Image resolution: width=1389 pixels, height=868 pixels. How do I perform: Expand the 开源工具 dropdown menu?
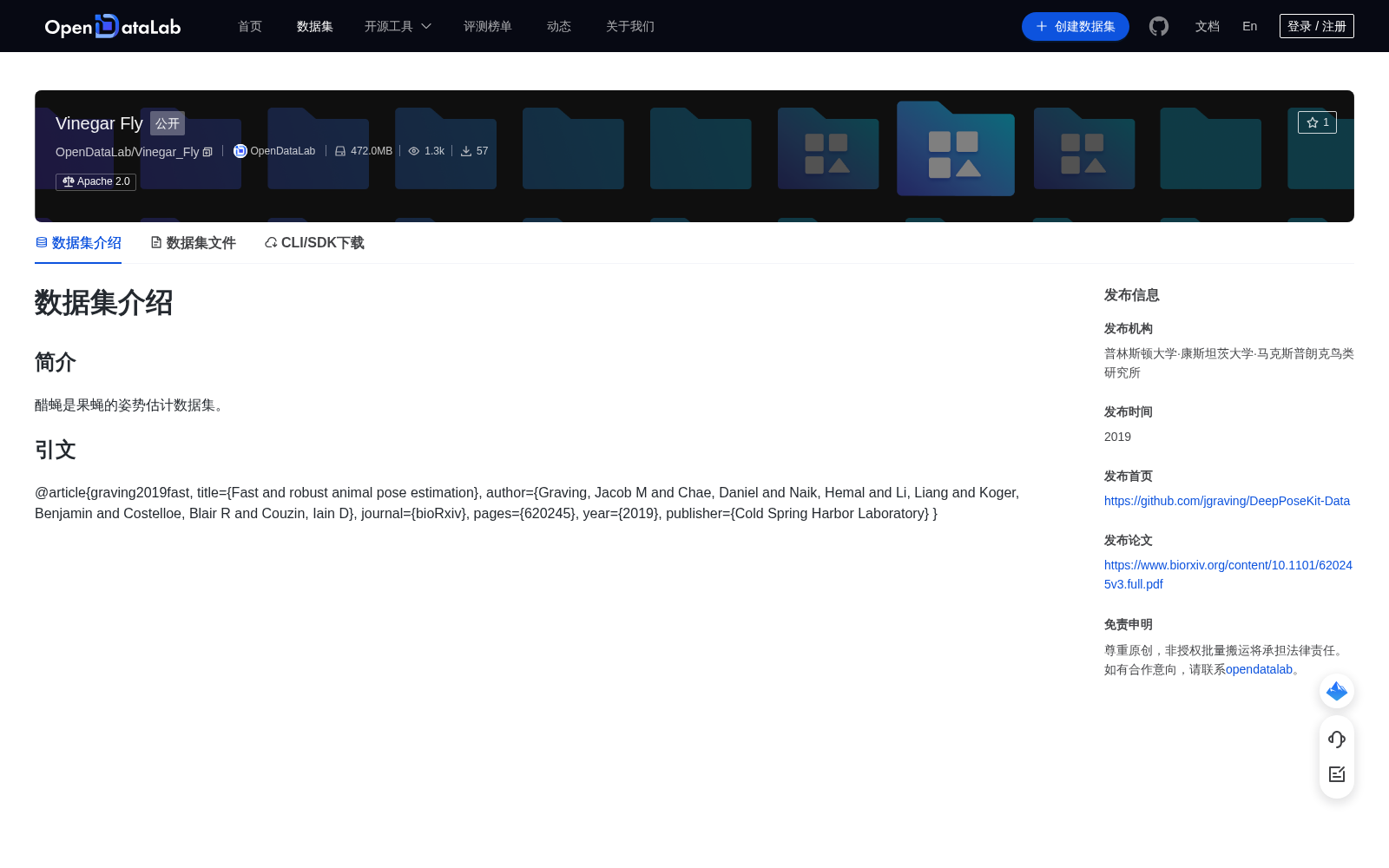pyautogui.click(x=398, y=26)
